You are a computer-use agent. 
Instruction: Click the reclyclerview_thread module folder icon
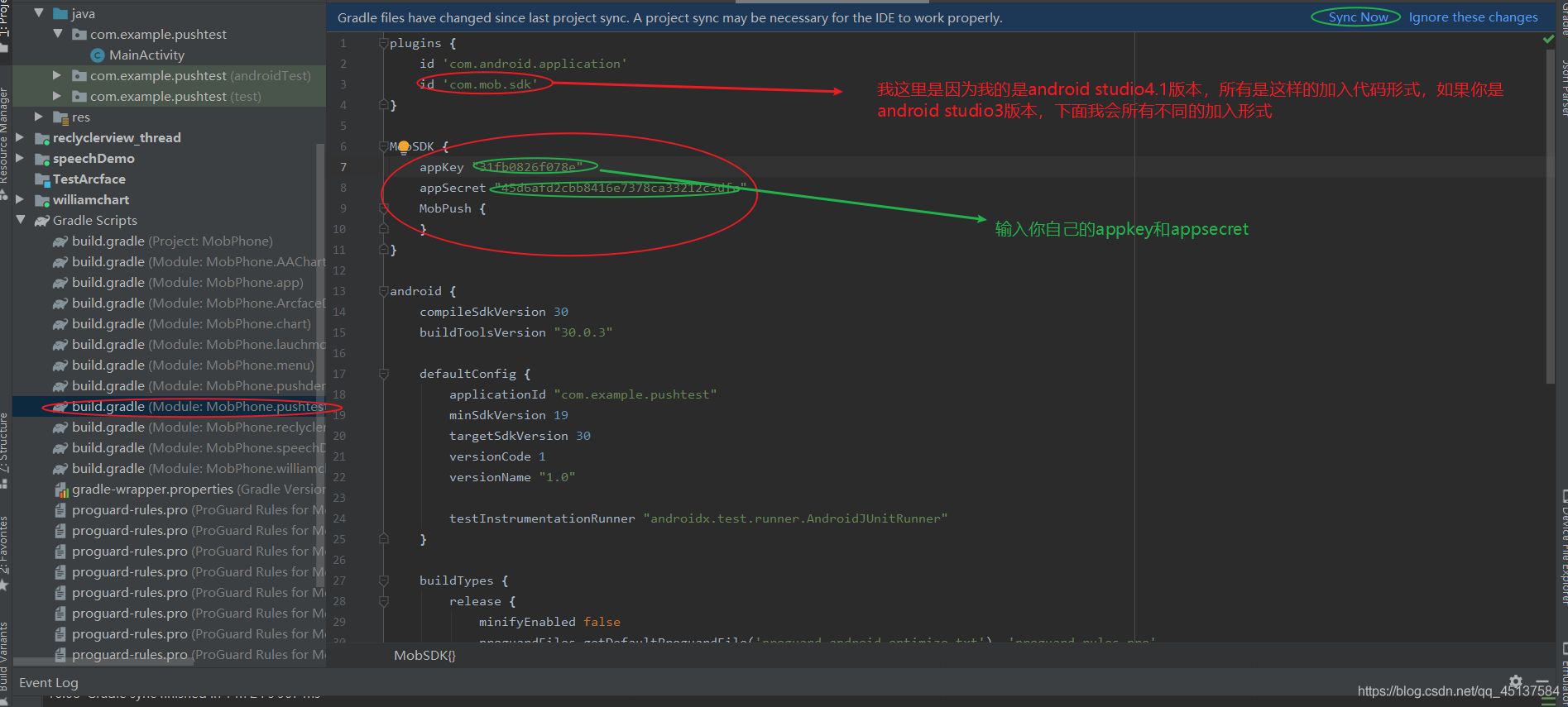pos(42,138)
